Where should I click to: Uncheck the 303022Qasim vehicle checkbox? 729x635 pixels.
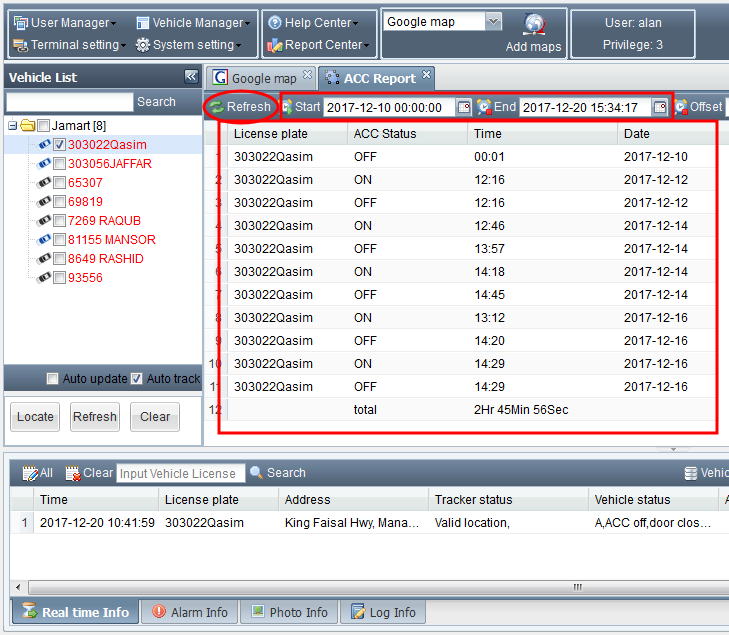(59, 145)
